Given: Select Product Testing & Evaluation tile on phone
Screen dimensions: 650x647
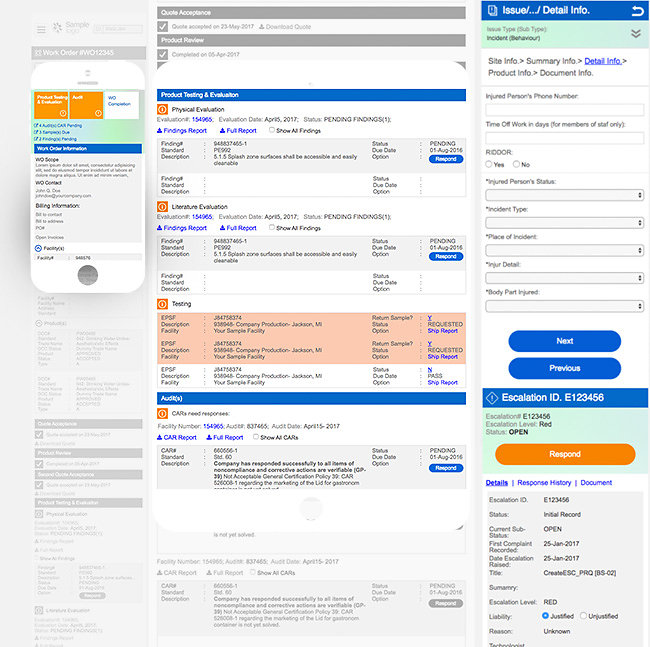Looking at the screenshot, I should (51, 105).
